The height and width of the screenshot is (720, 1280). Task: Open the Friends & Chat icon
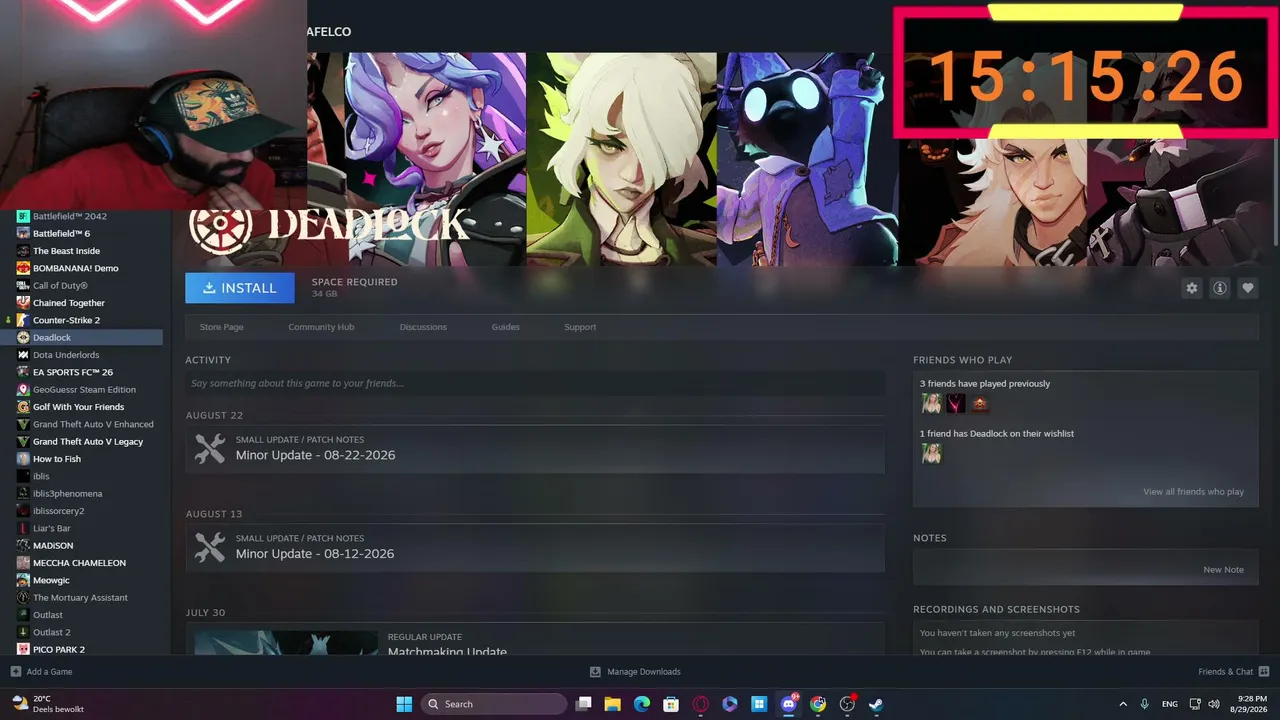point(1264,672)
